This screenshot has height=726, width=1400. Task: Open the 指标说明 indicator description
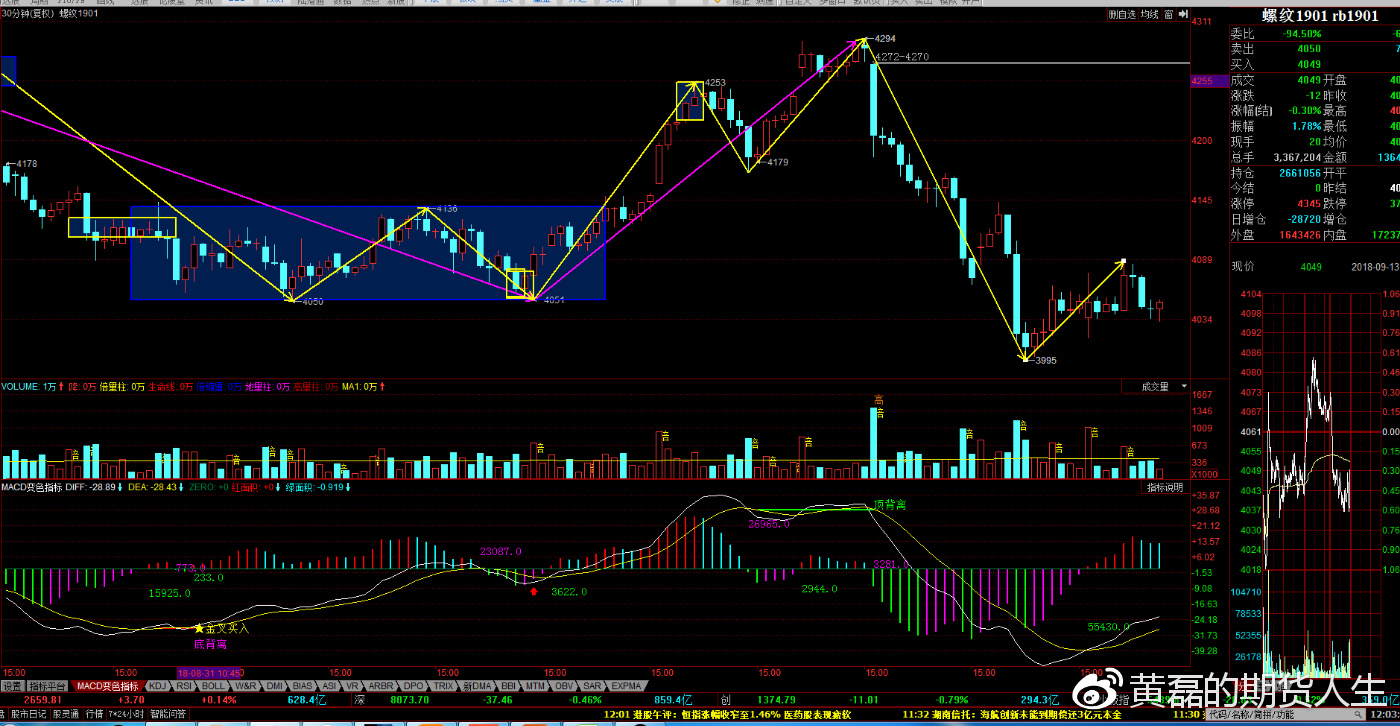1165,487
